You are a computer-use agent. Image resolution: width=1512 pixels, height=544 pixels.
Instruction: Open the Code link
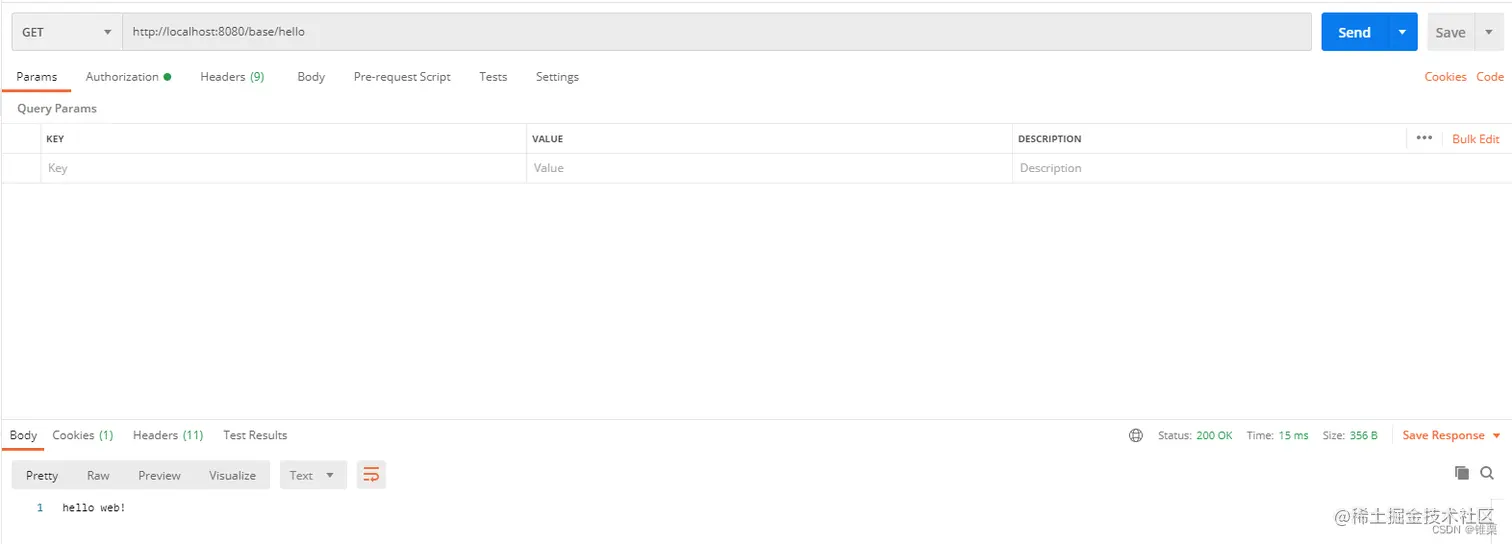point(1490,77)
